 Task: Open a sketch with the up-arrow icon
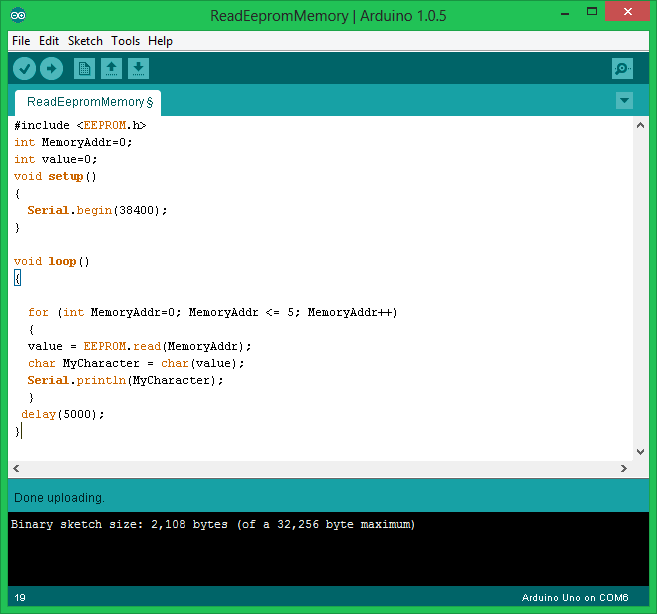111,68
